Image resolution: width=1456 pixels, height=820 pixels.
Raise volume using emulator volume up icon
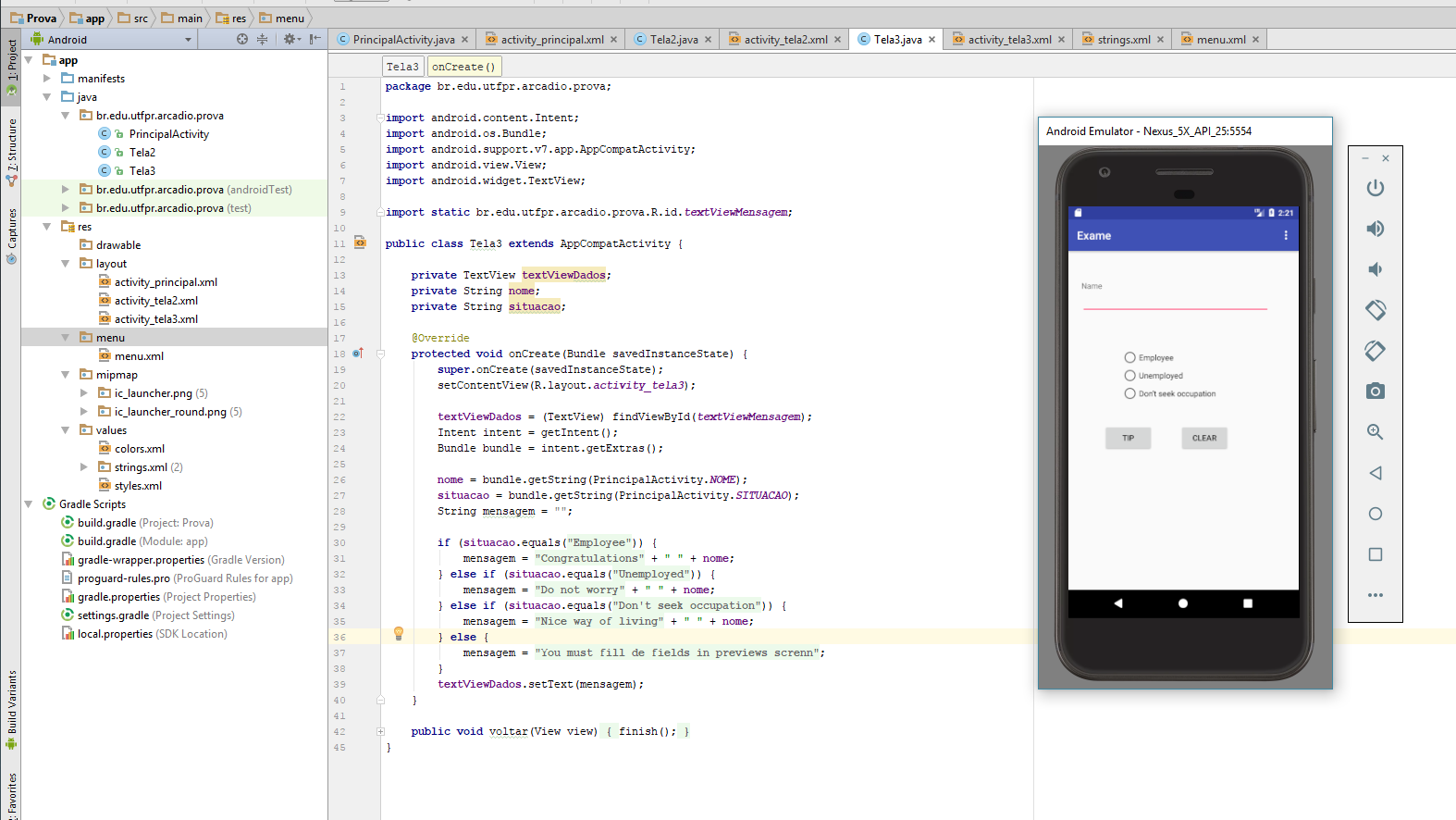coord(1376,229)
